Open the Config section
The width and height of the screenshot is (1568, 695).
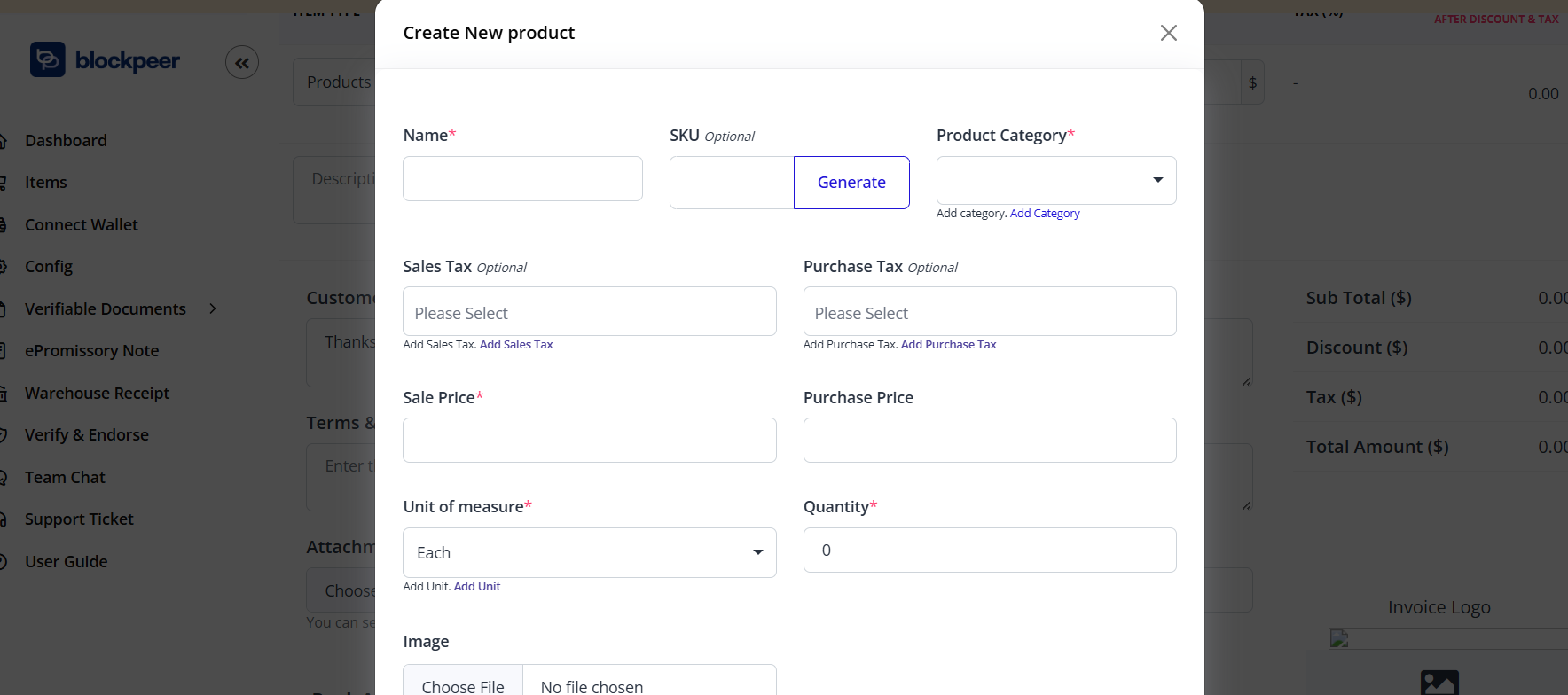[x=49, y=266]
